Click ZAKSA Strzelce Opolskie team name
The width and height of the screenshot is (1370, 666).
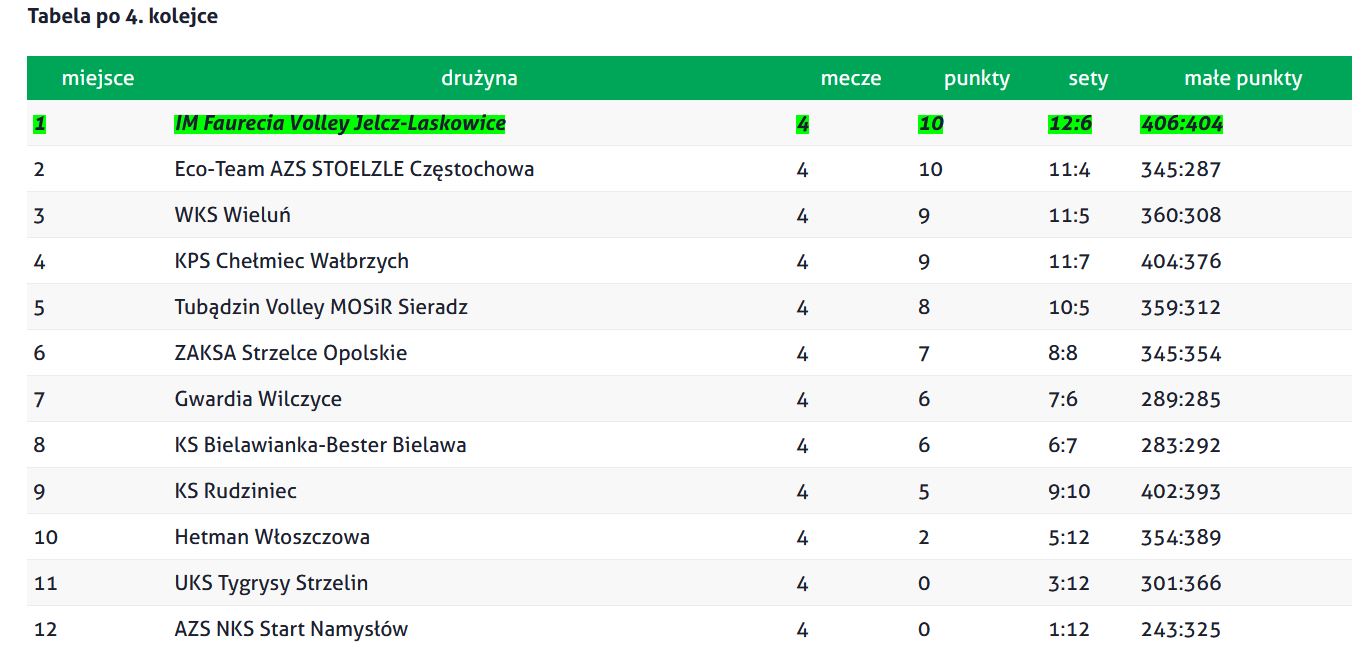pos(291,353)
